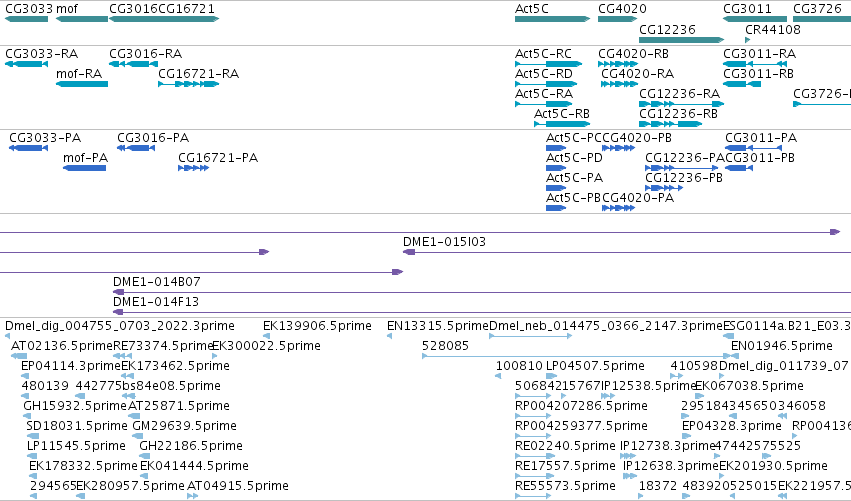Click the CG4020-PA protein glyph
Screen dimensions: 851x501
pyautogui.click(x=618, y=208)
